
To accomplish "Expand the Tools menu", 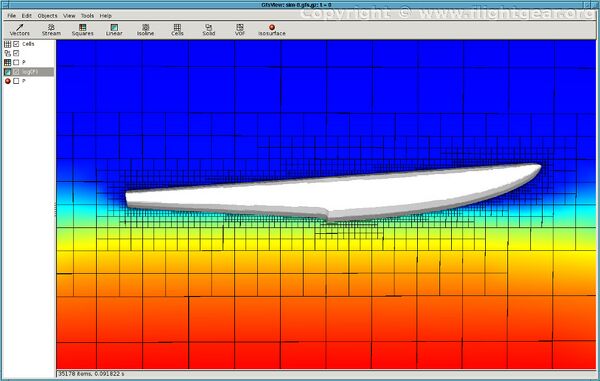I will [87, 16].
